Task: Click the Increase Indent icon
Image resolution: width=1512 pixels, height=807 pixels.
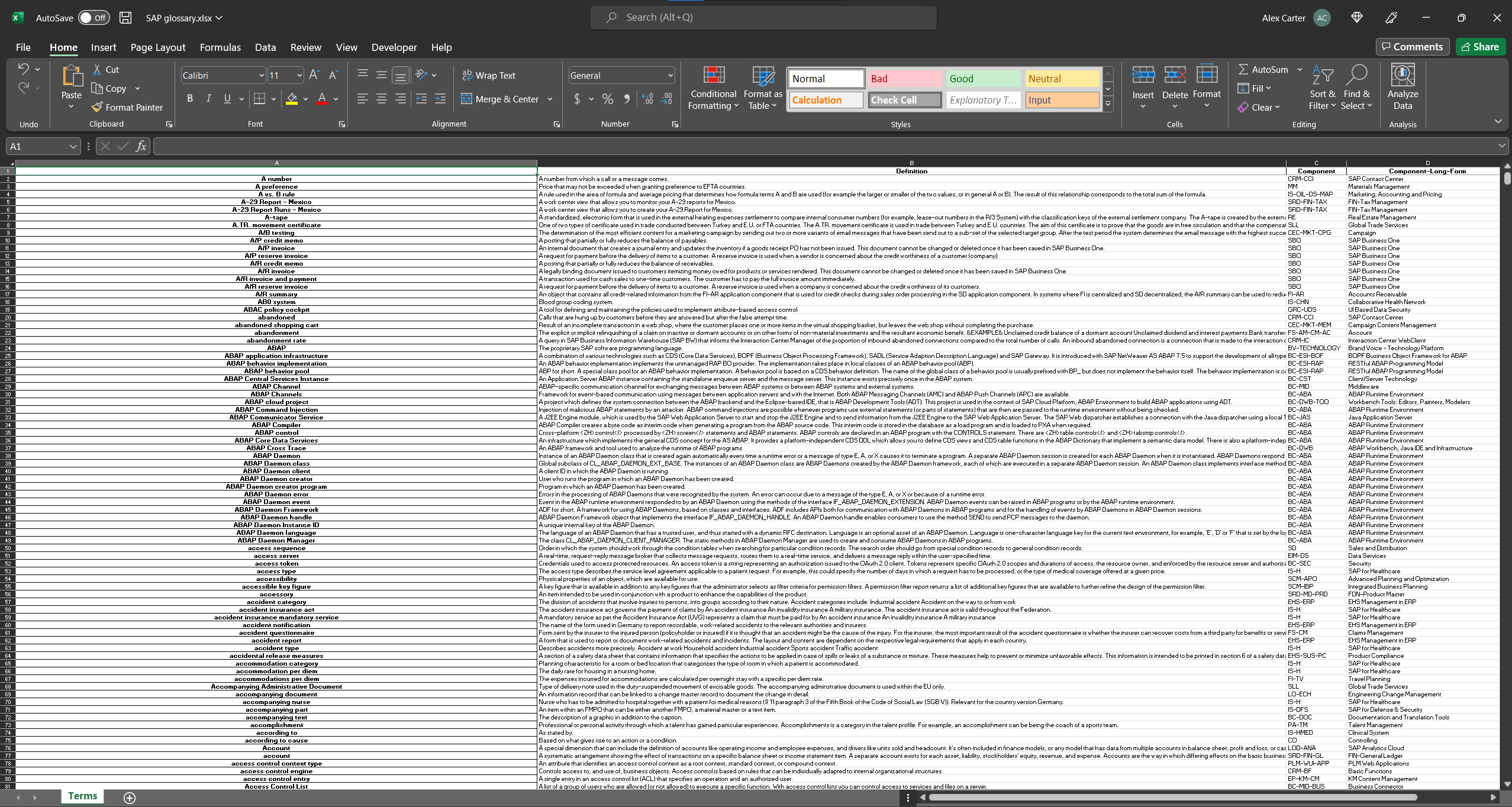Action: click(x=440, y=99)
